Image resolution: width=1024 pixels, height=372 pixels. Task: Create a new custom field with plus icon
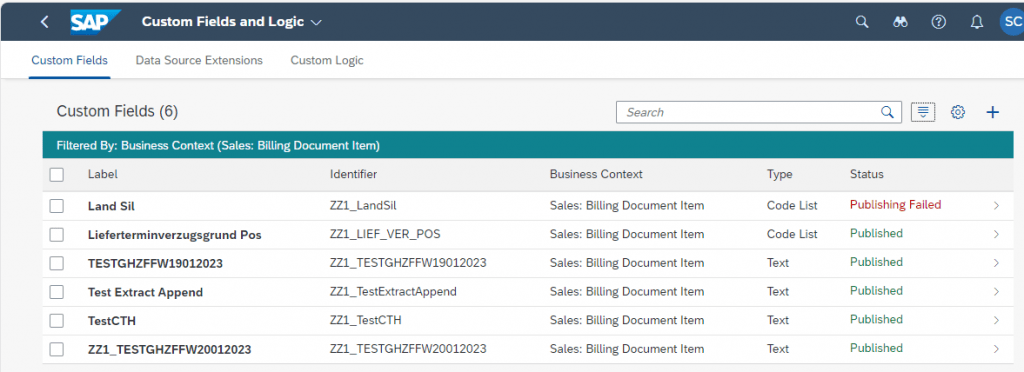[x=992, y=112]
